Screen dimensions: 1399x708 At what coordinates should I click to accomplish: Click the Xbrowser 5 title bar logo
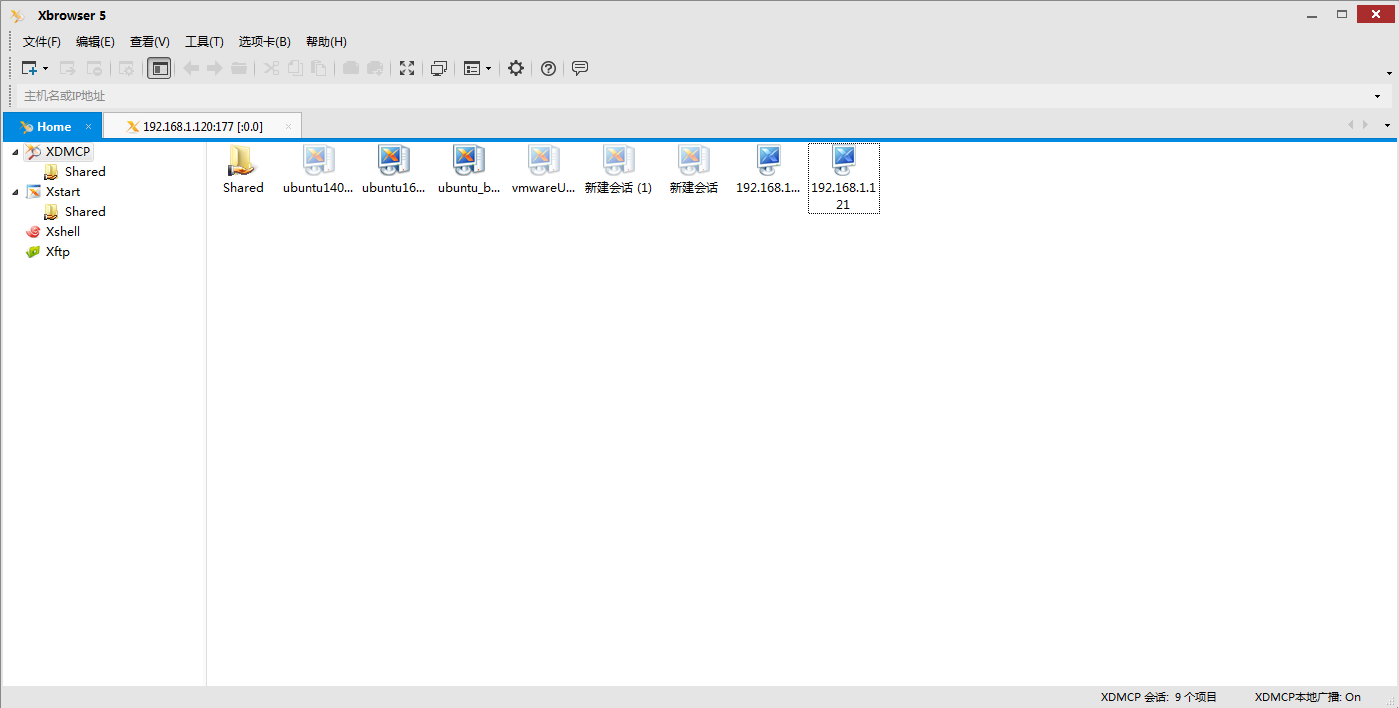click(x=17, y=15)
